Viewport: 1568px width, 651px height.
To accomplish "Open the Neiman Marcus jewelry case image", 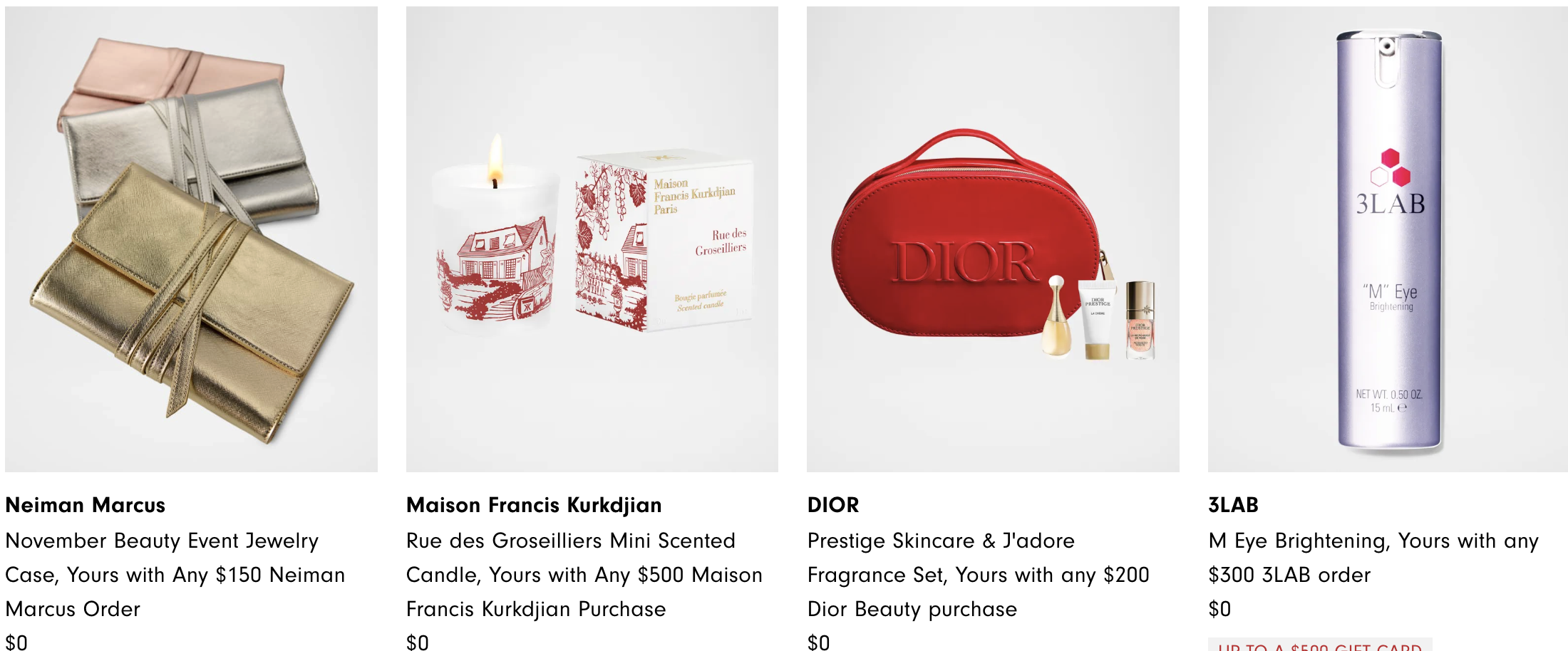I will point(191,239).
